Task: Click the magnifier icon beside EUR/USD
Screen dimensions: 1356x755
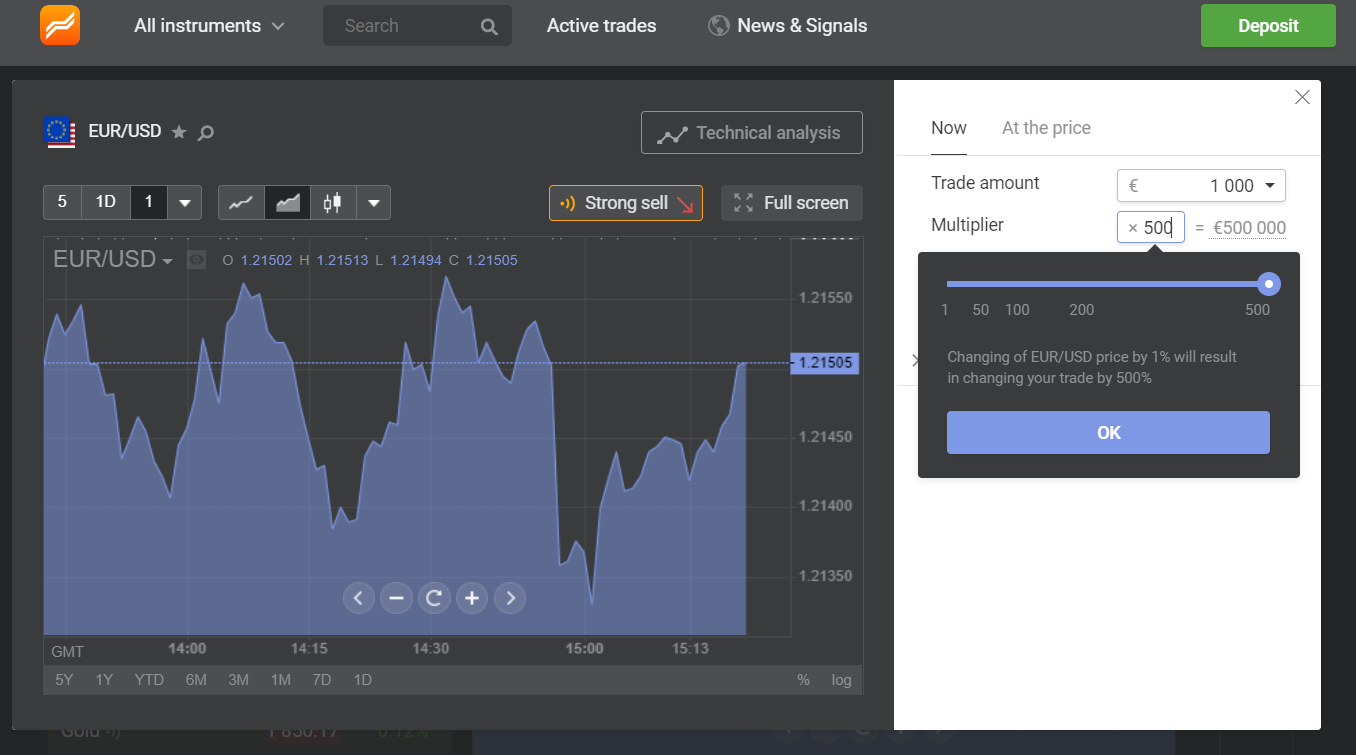Action: [206, 132]
